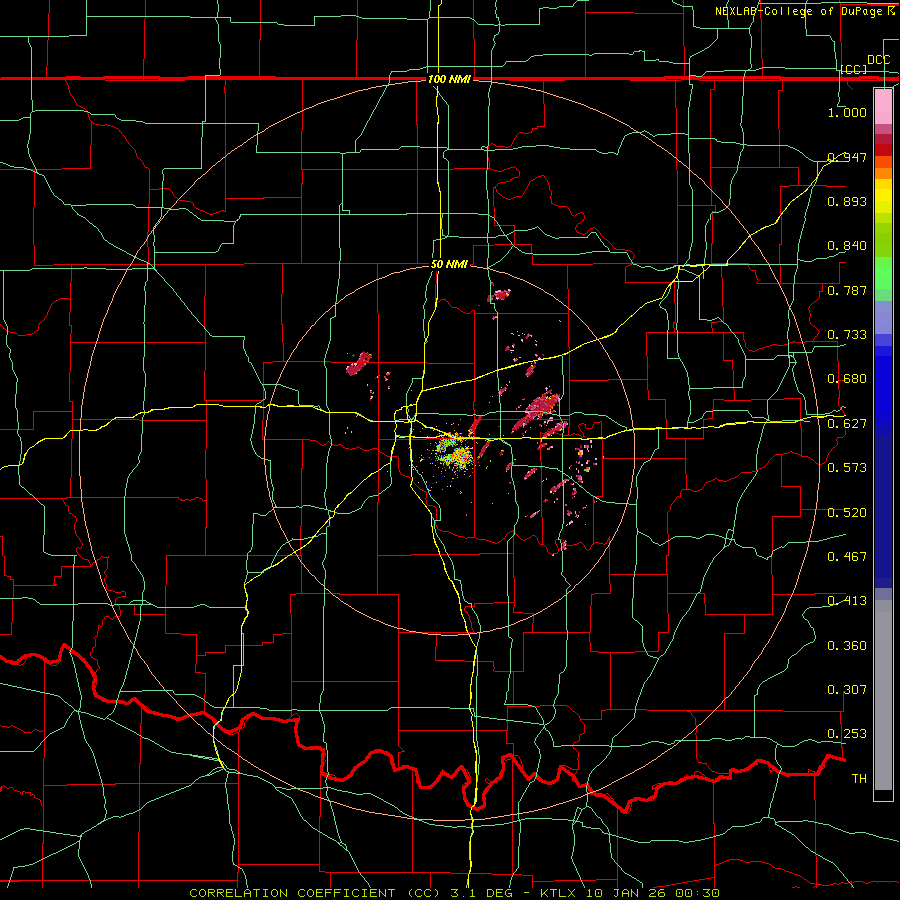Screen dimensions: 900x900
Task: Click the 0.467 scale value
Action: (847, 557)
